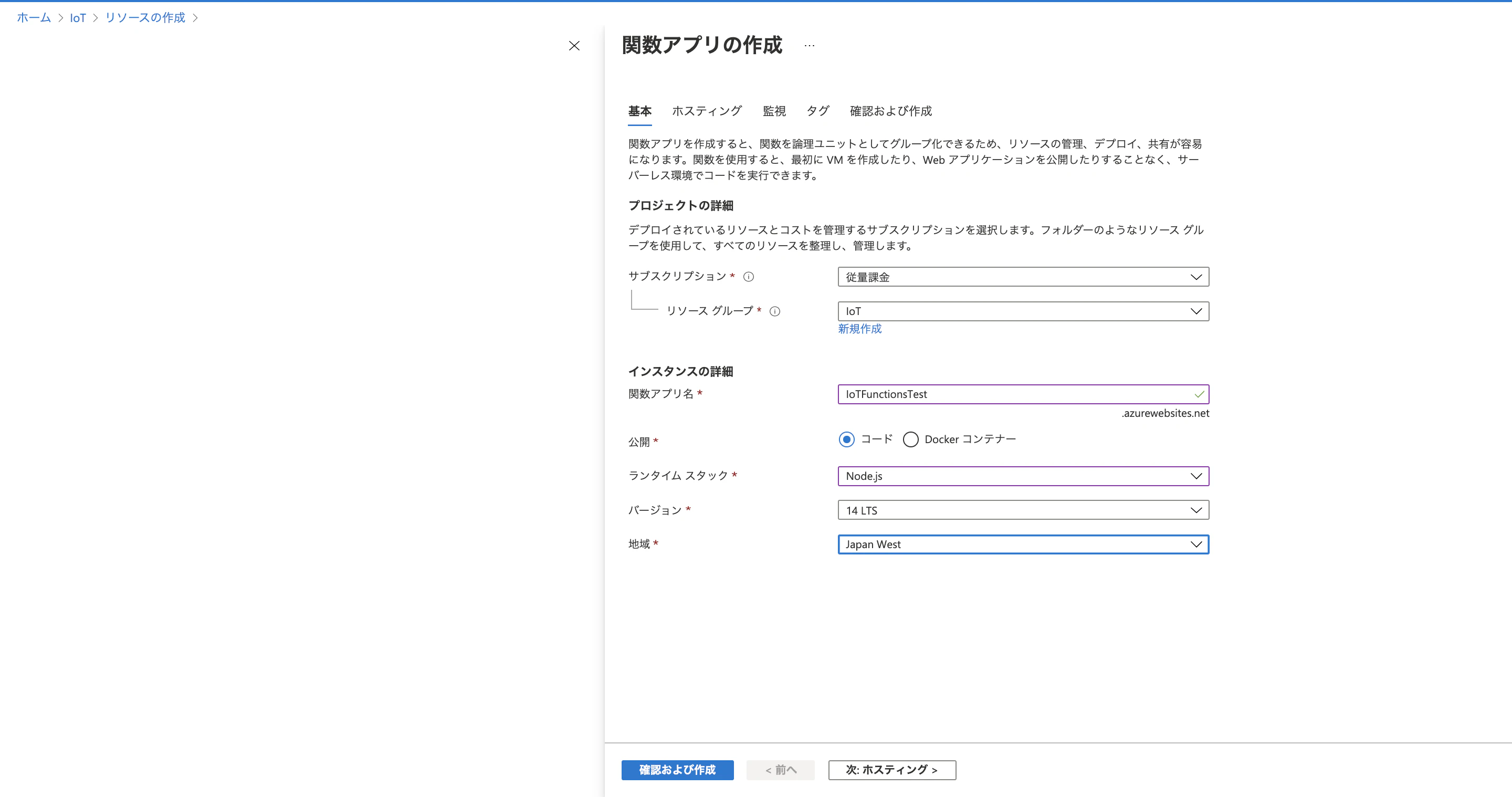Click the info icon next to サブスクリプション

pos(748,277)
